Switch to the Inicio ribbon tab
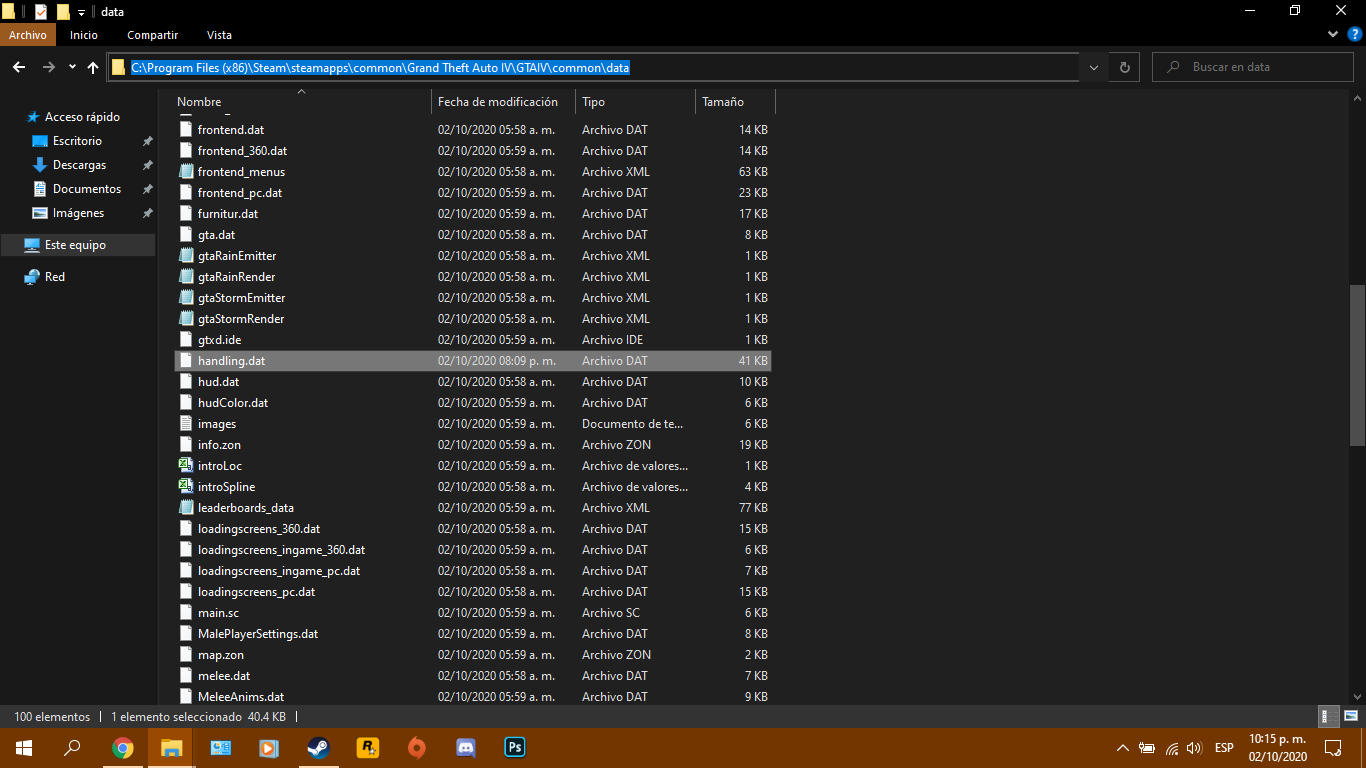Image resolution: width=1366 pixels, height=768 pixels. coord(84,35)
